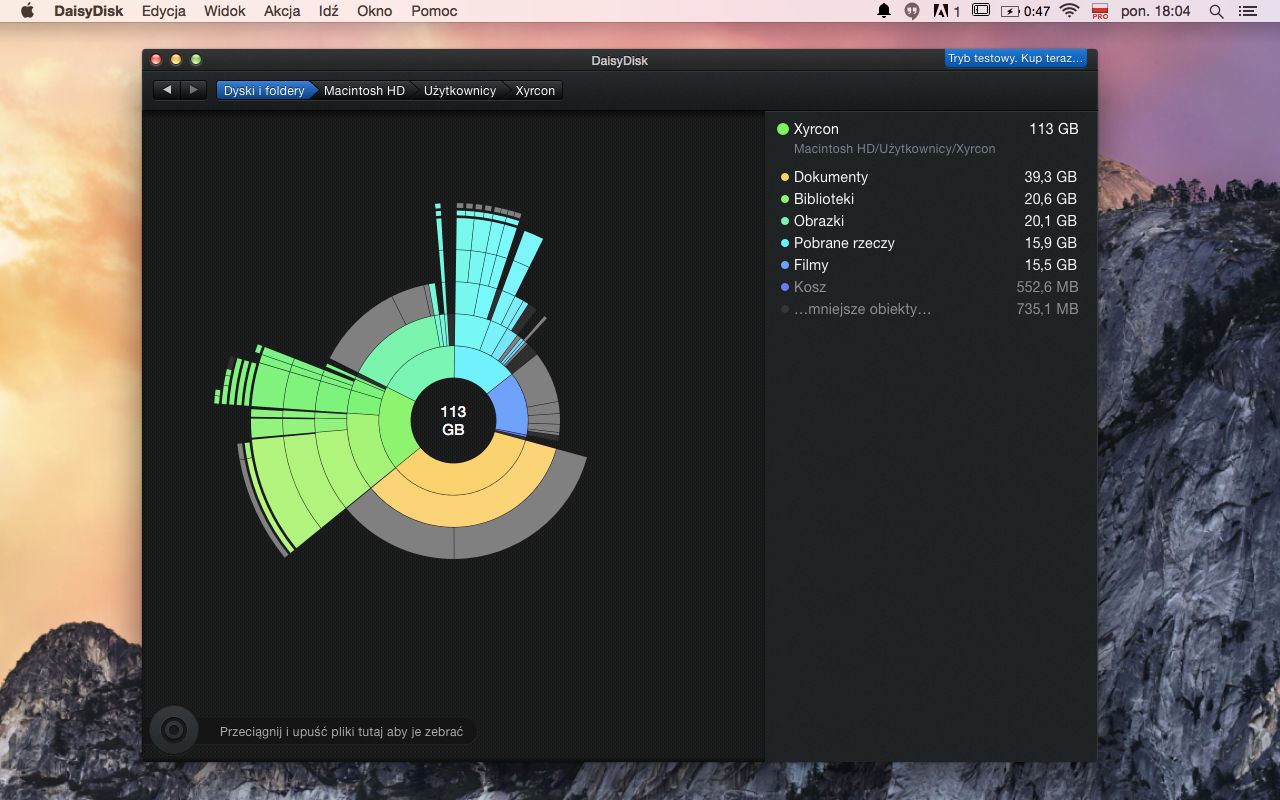1280x800 pixels.
Task: Open the DaisyDisk application menu
Action: pyautogui.click(x=88, y=11)
